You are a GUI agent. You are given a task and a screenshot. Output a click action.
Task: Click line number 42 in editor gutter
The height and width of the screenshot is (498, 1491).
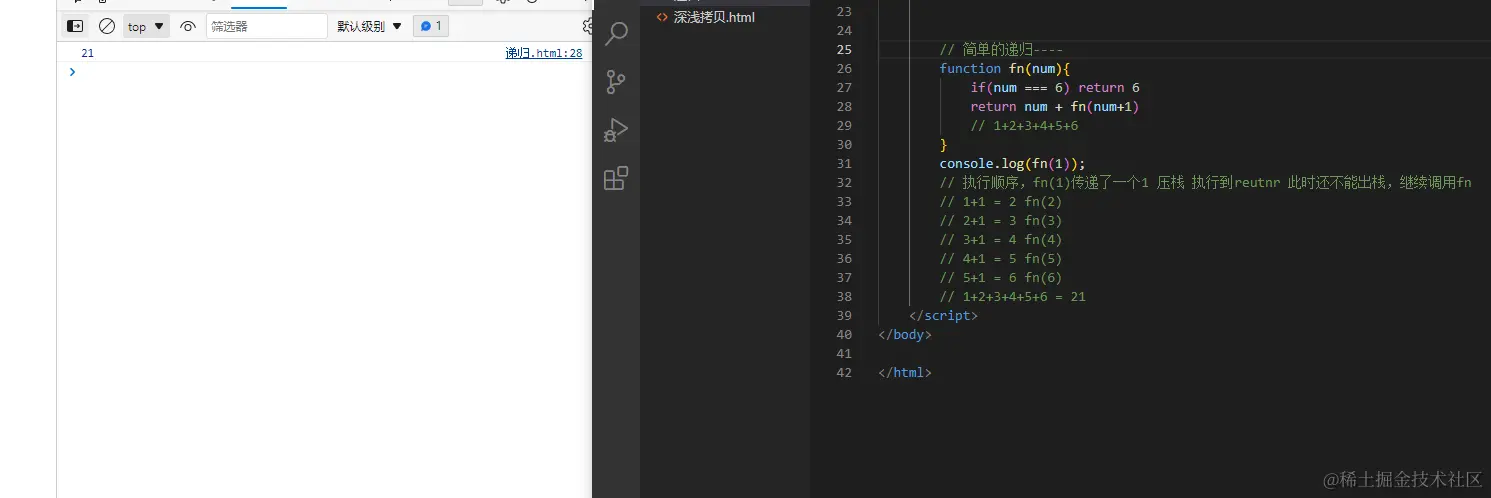click(x=843, y=372)
